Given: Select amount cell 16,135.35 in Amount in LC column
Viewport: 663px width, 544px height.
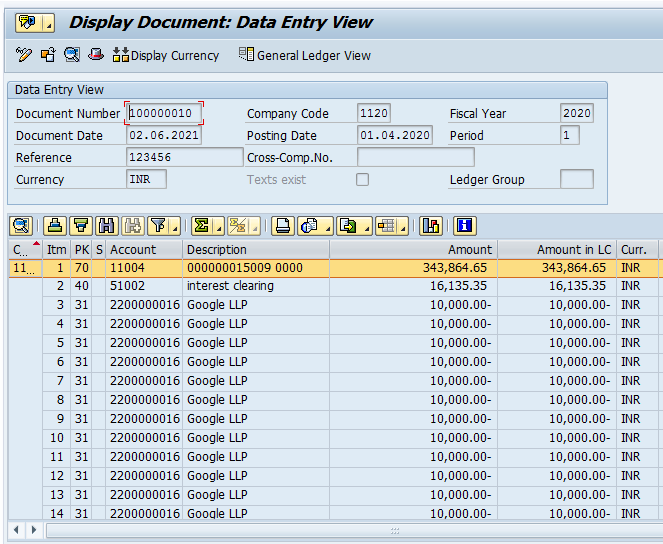Looking at the screenshot, I should [x=557, y=286].
